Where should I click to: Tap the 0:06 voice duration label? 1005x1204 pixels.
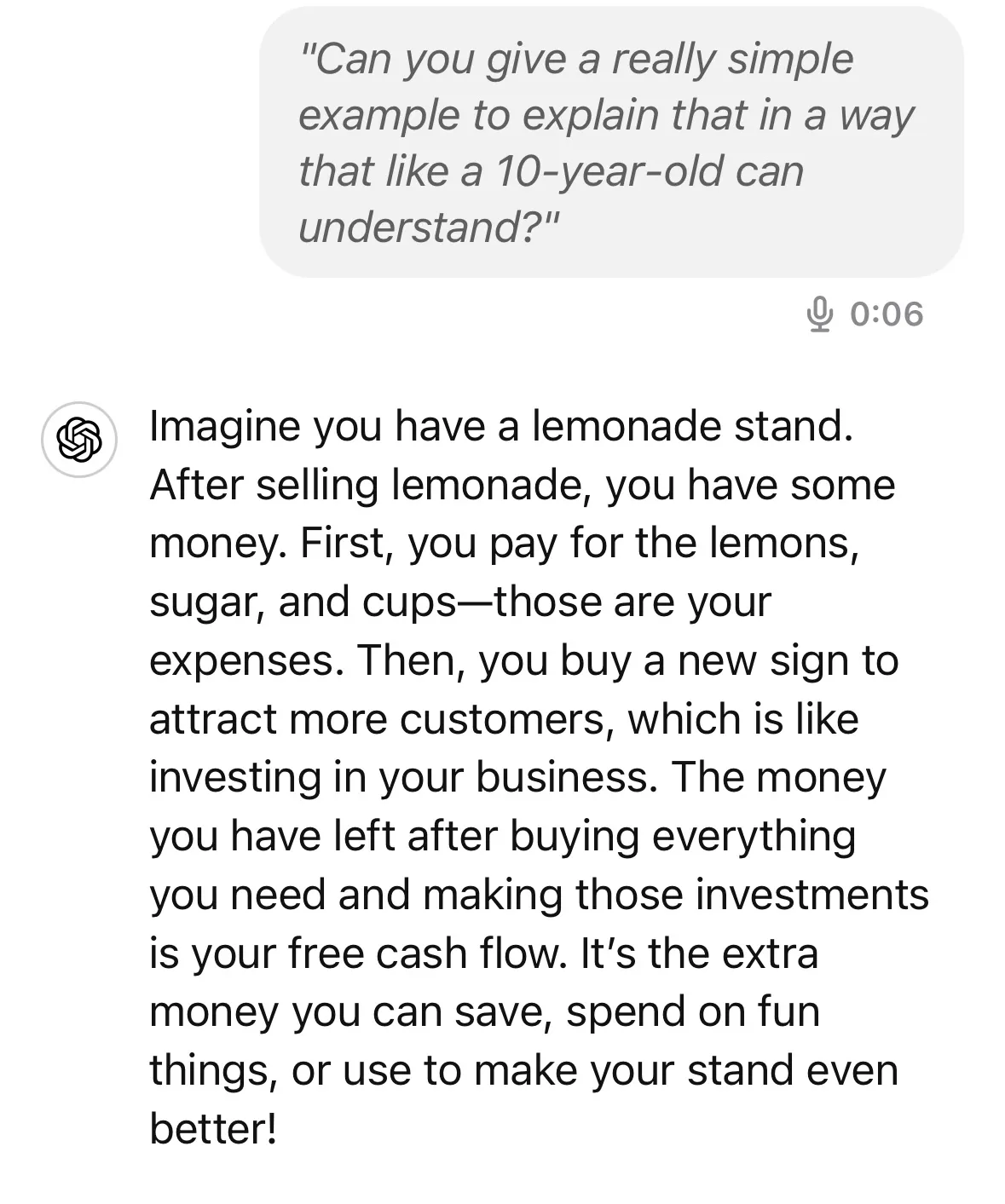pyautogui.click(x=887, y=314)
